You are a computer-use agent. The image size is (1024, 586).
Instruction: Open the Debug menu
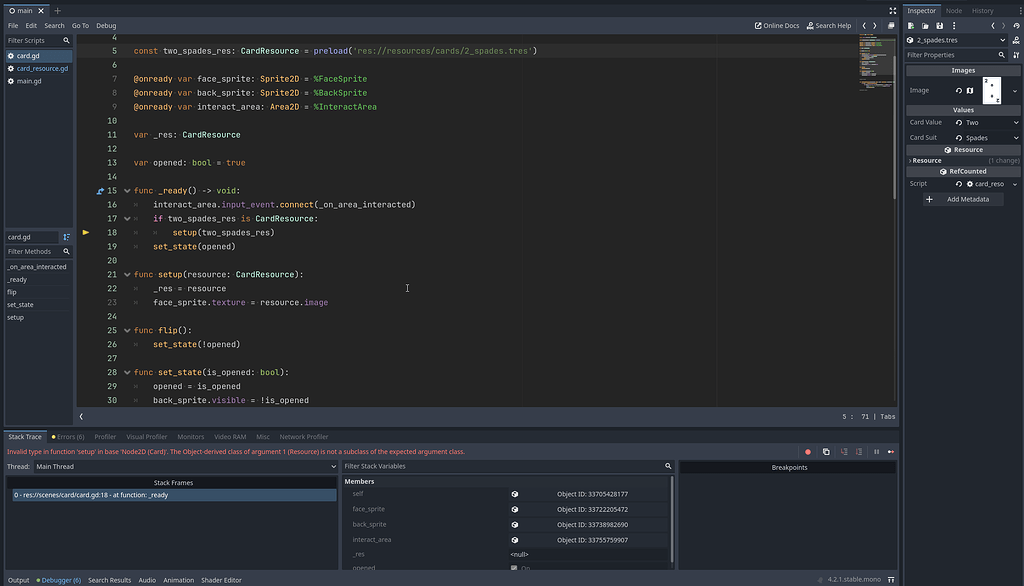coord(106,25)
